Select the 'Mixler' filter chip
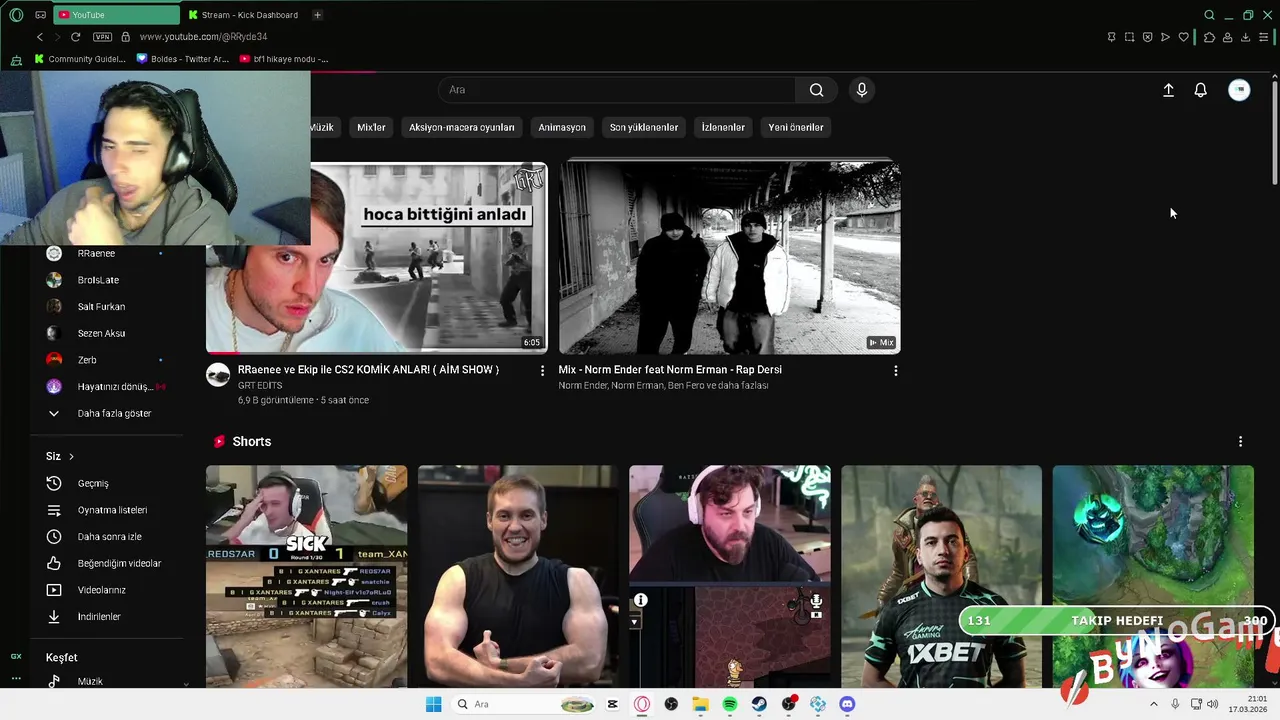The image size is (1280, 720). coord(371,127)
